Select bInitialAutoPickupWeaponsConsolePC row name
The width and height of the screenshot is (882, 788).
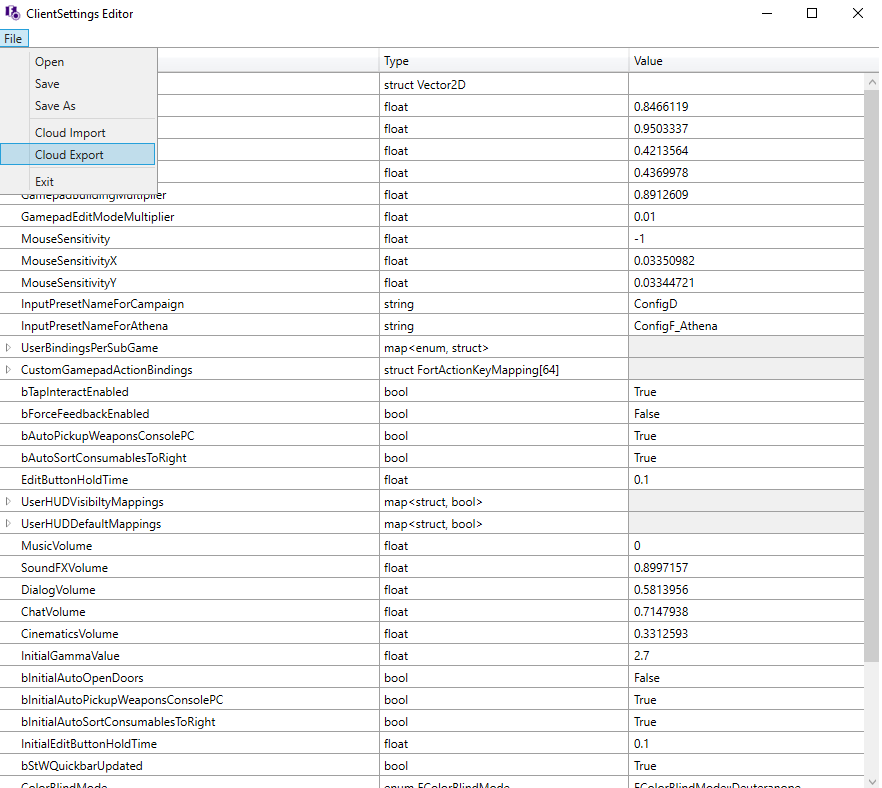122,699
